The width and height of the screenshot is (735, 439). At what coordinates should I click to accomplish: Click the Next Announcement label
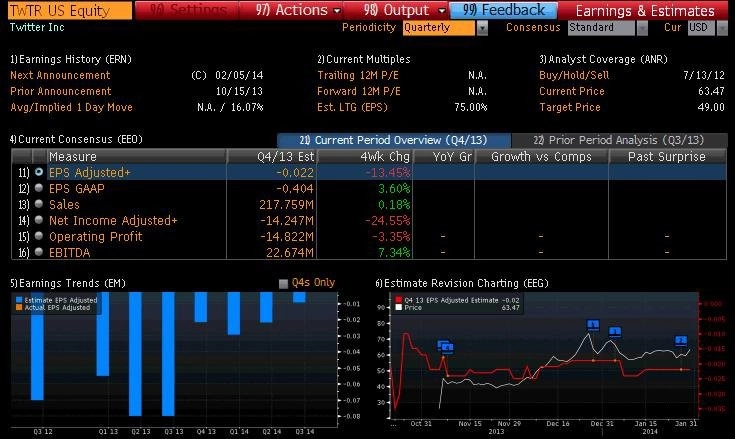pos(60,75)
